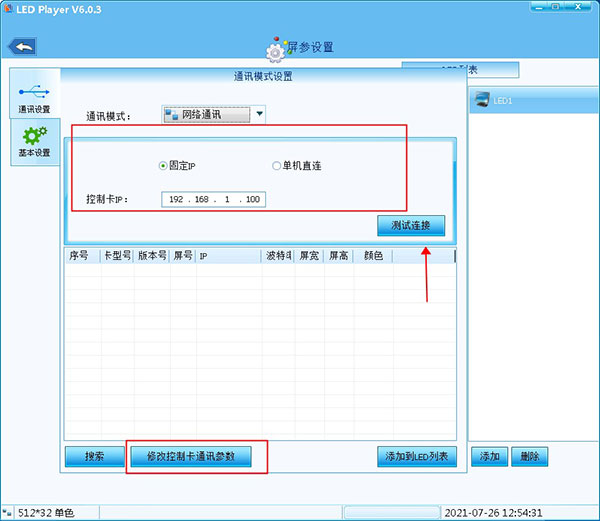Image resolution: width=600 pixels, height=521 pixels.
Task: Click the 搜索 button
Action: [94, 456]
